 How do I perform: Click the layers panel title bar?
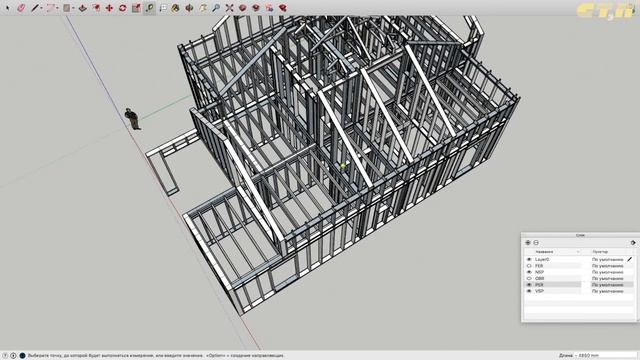580,235
